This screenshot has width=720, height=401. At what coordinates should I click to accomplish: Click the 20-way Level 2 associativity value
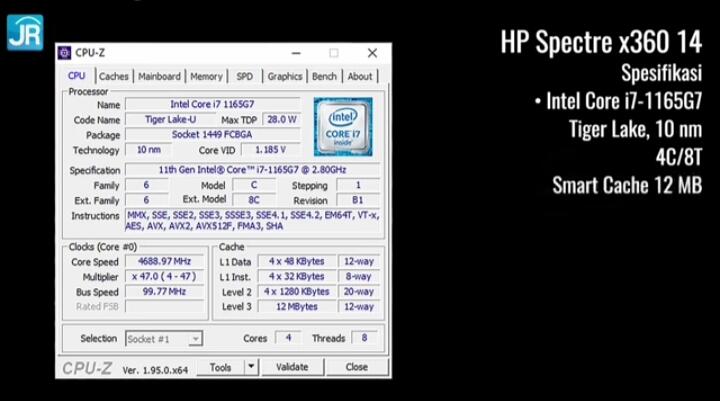point(359,292)
